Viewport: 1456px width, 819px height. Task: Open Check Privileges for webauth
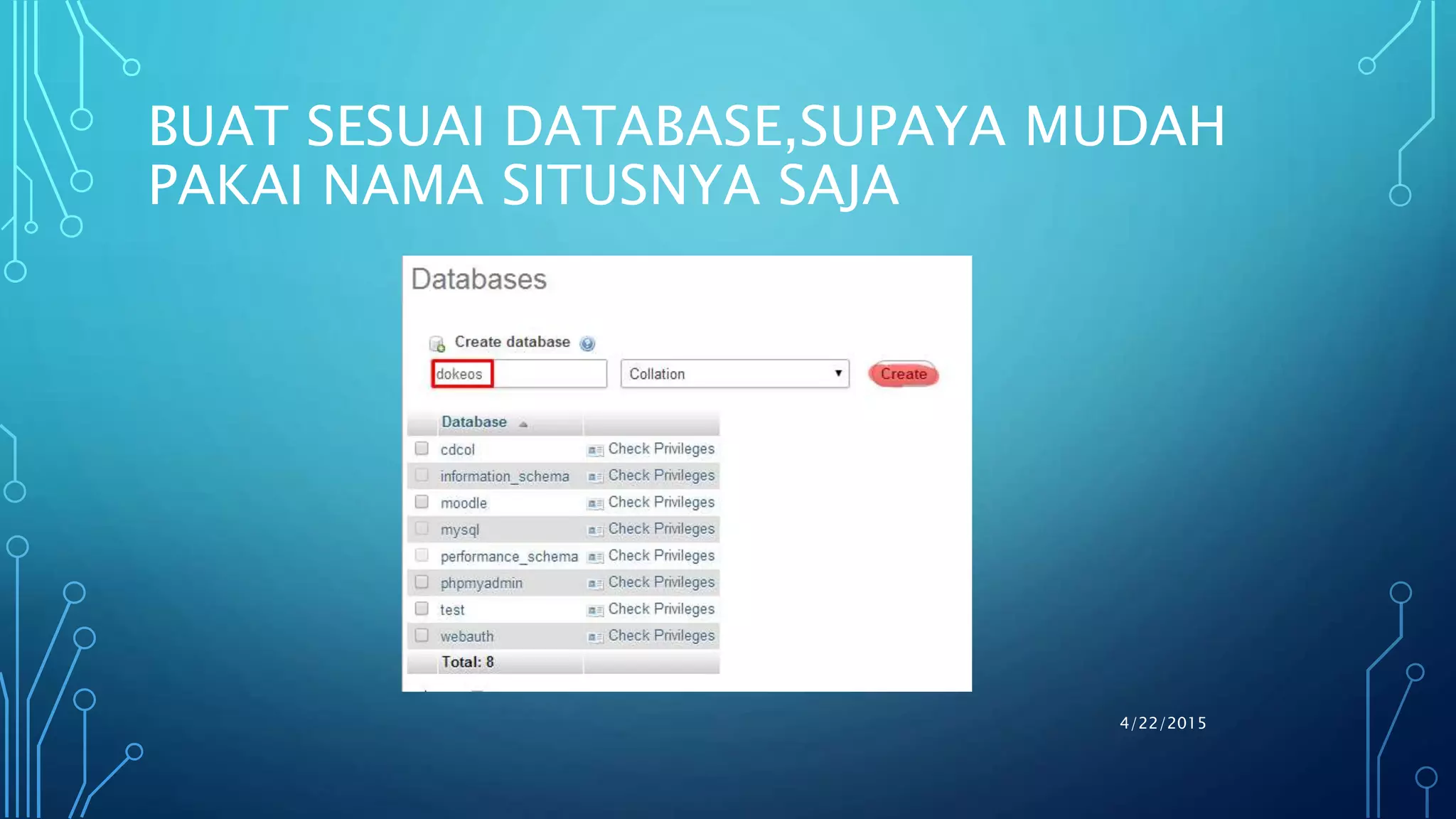click(661, 636)
